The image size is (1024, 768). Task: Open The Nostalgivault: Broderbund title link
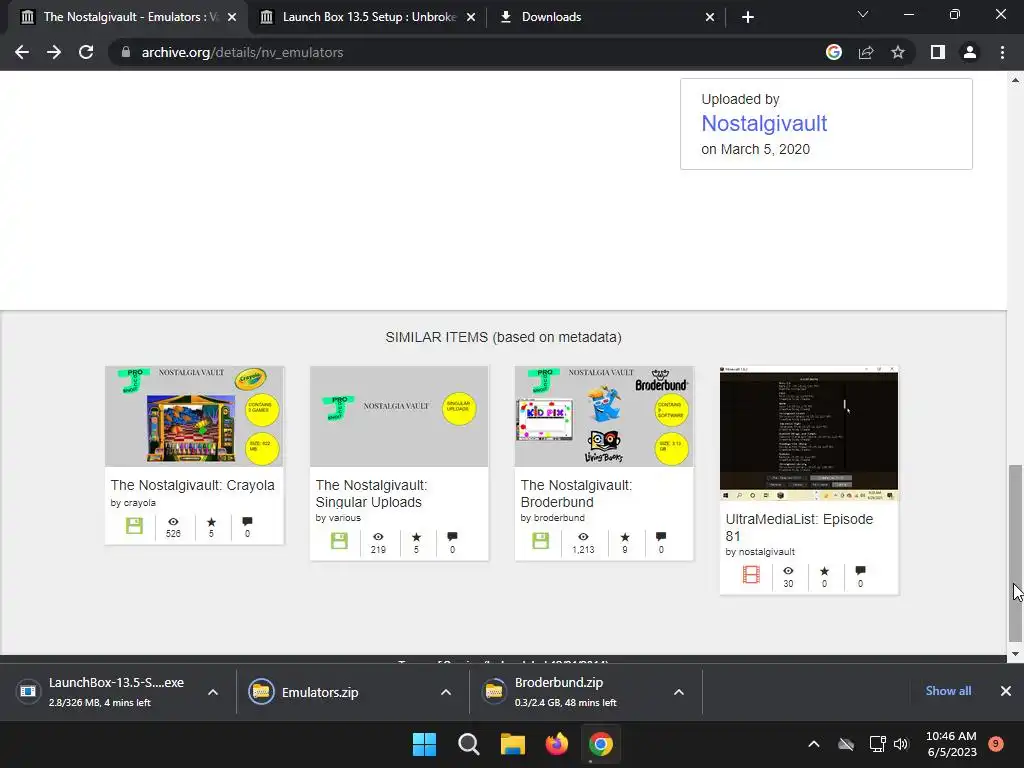click(x=576, y=494)
